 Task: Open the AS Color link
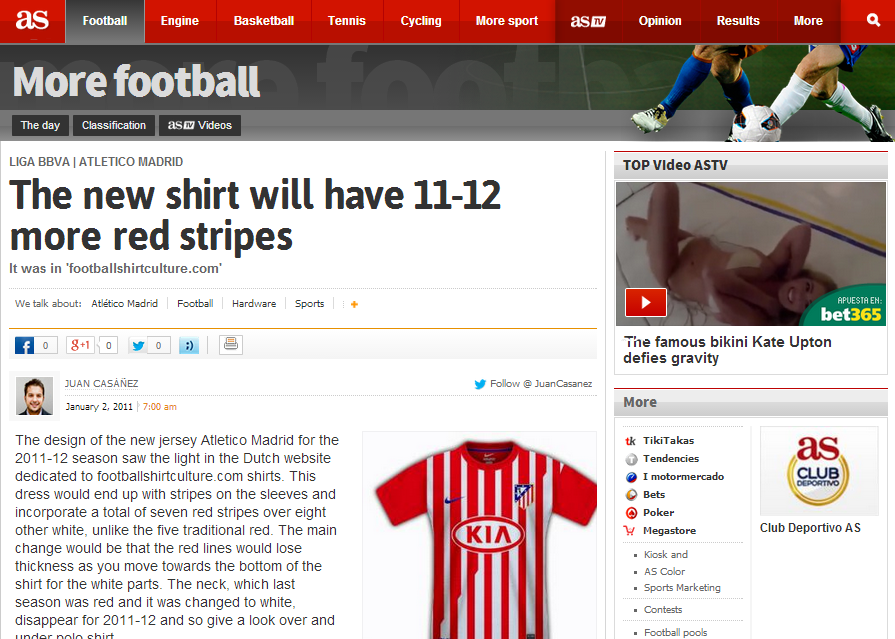[x=664, y=572]
